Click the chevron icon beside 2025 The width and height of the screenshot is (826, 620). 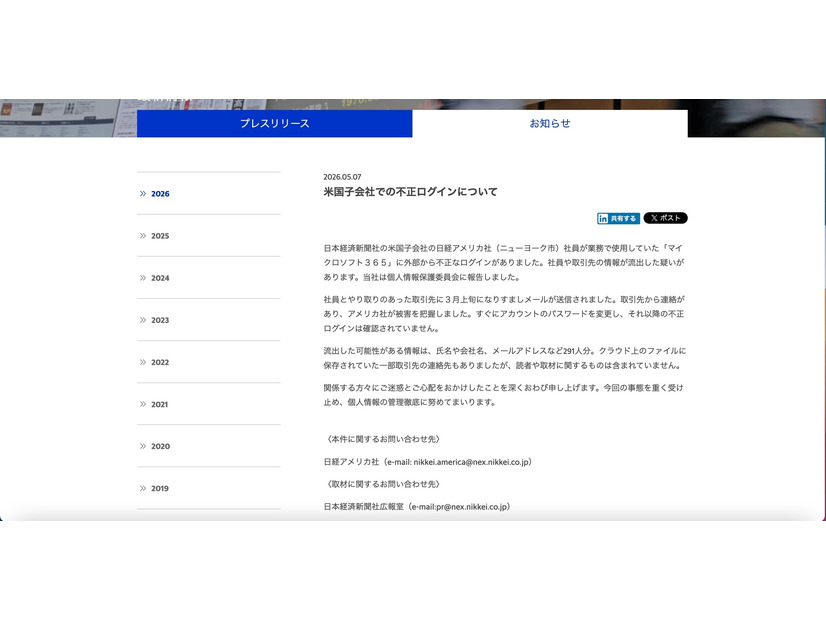(143, 236)
